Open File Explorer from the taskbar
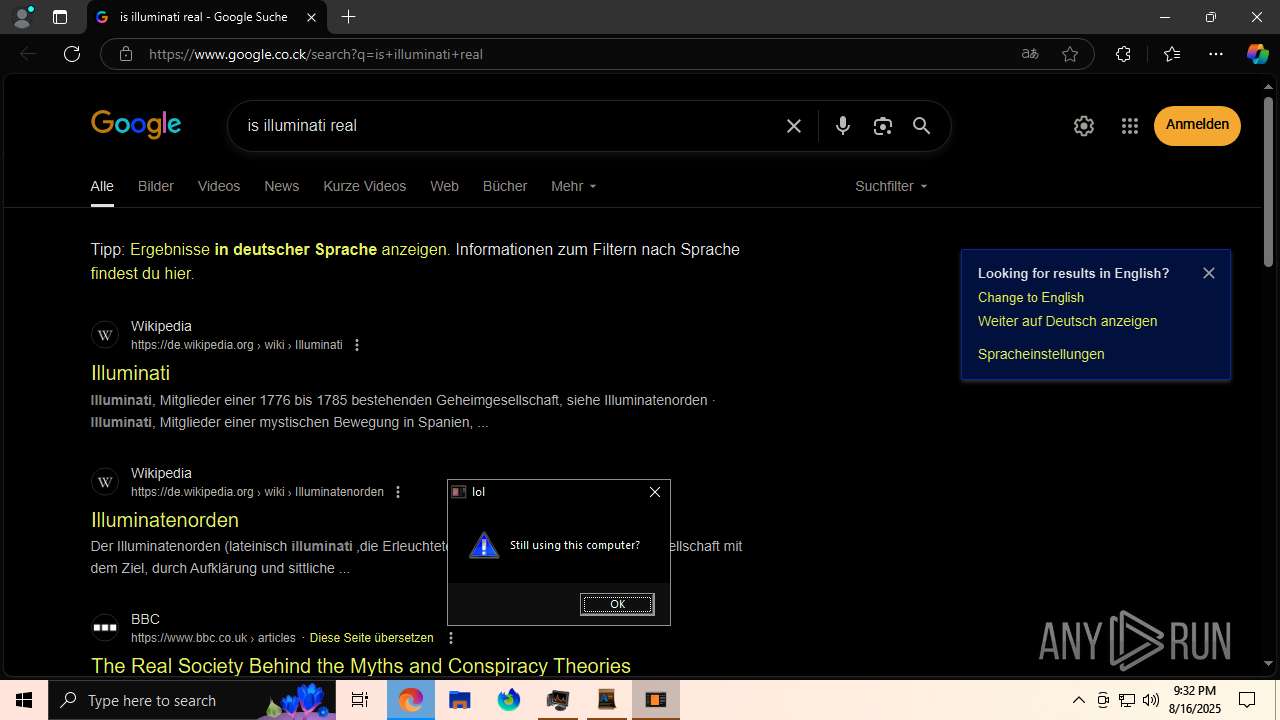1280x720 pixels. coord(459,700)
